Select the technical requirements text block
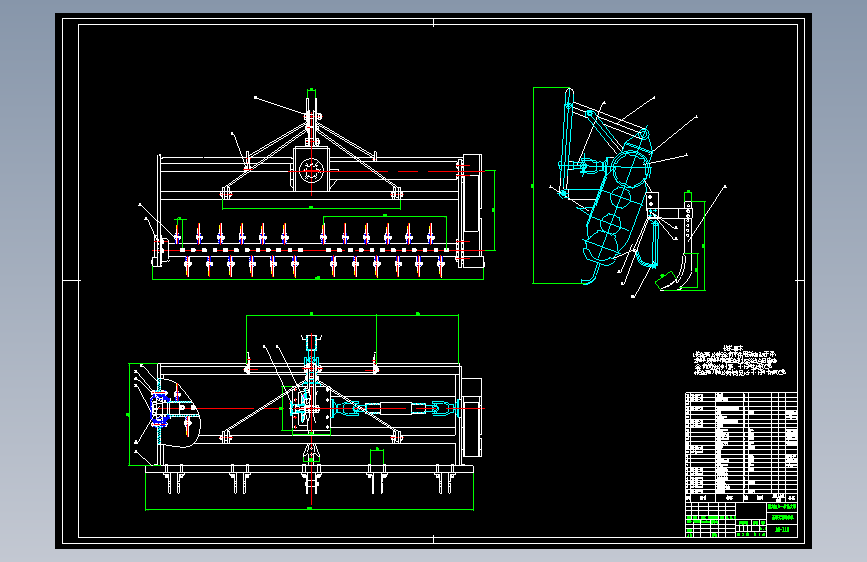Viewport: 867px width, 562px height. 739,361
